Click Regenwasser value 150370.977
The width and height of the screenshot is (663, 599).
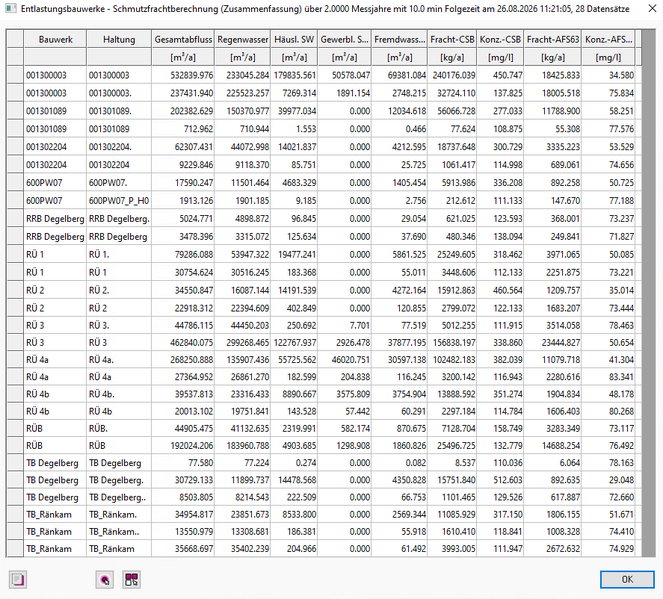click(x=243, y=111)
